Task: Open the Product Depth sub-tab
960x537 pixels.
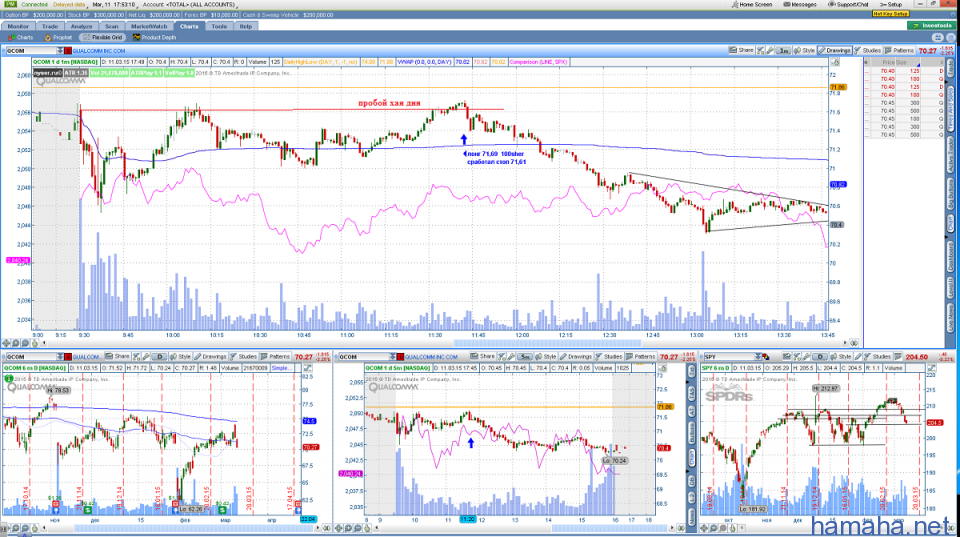Action: (154, 37)
